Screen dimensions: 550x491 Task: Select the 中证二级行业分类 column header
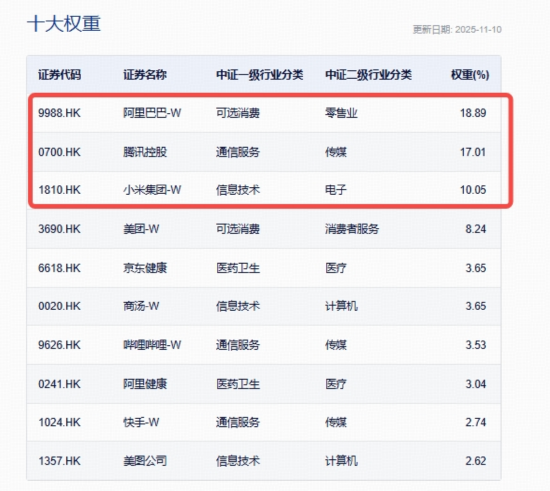tap(368, 75)
